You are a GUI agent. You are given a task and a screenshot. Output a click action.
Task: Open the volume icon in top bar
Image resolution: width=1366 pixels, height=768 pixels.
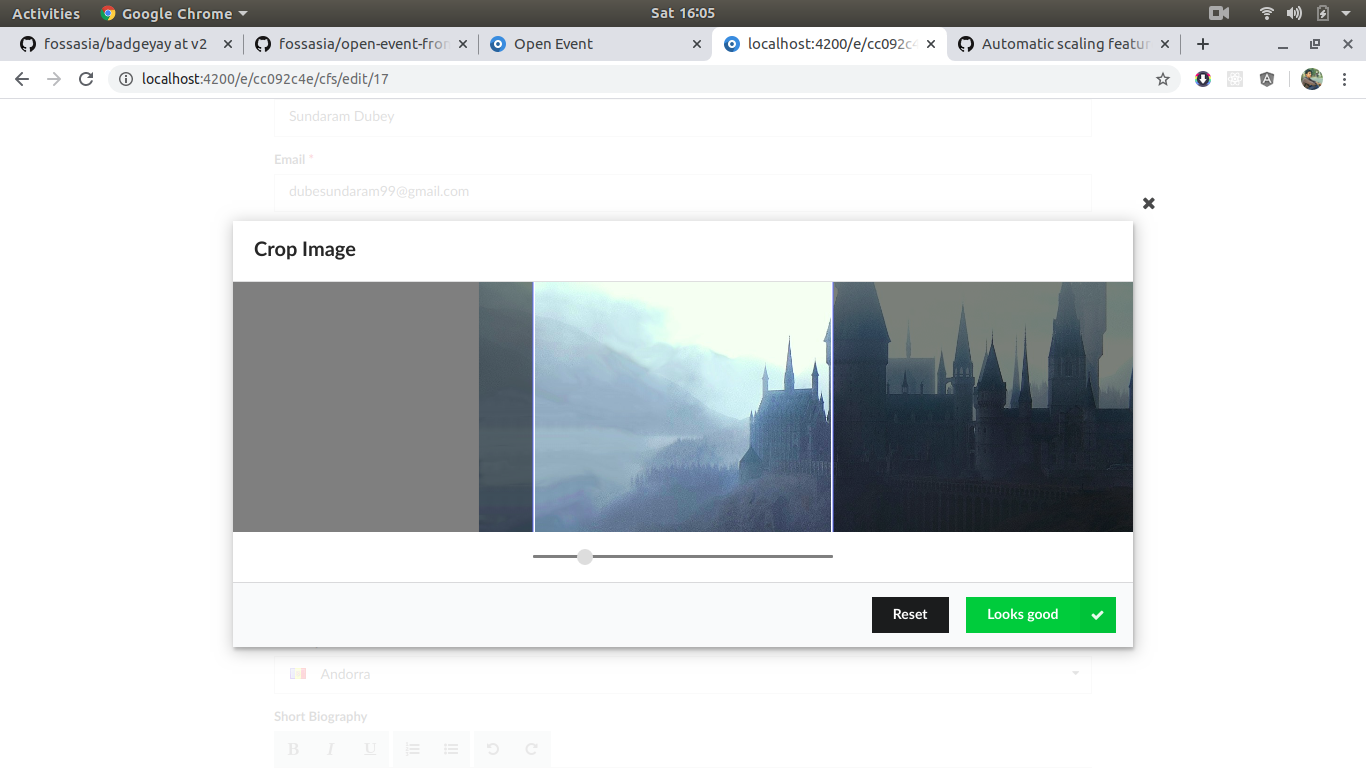pyautogui.click(x=1294, y=13)
